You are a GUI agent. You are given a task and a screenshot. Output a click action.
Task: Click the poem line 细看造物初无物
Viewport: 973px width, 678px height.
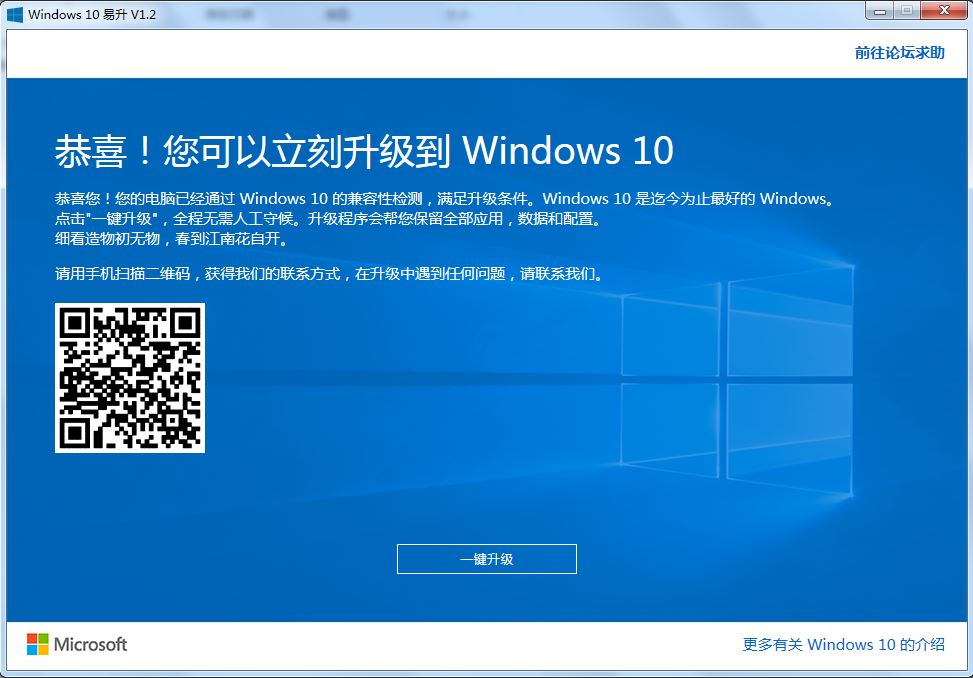(x=171, y=240)
